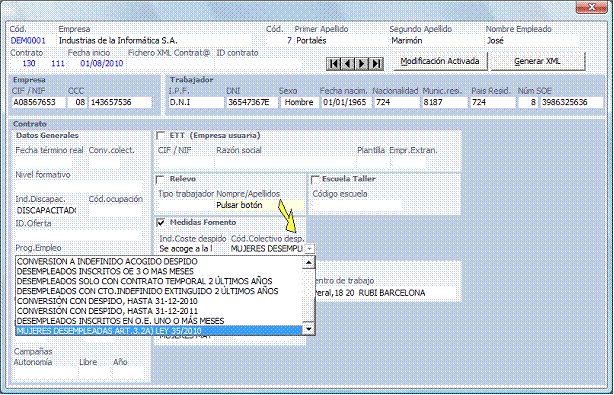This screenshot has width=614, height=395.
Task: Enable the Relevo checkbox
Action: coord(160,179)
